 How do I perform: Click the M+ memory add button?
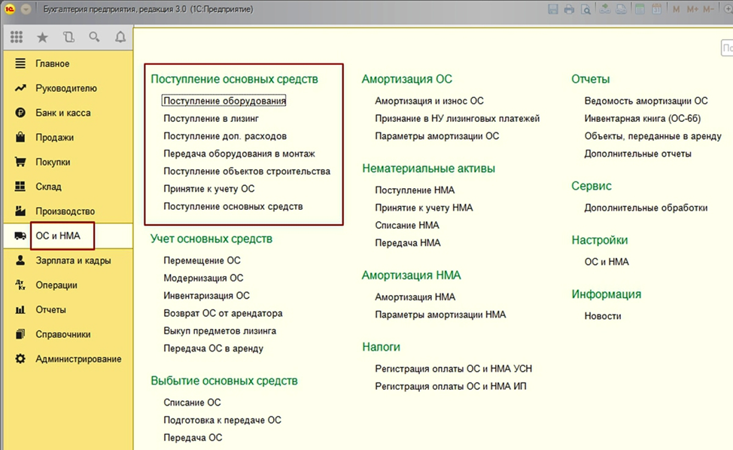[692, 9]
